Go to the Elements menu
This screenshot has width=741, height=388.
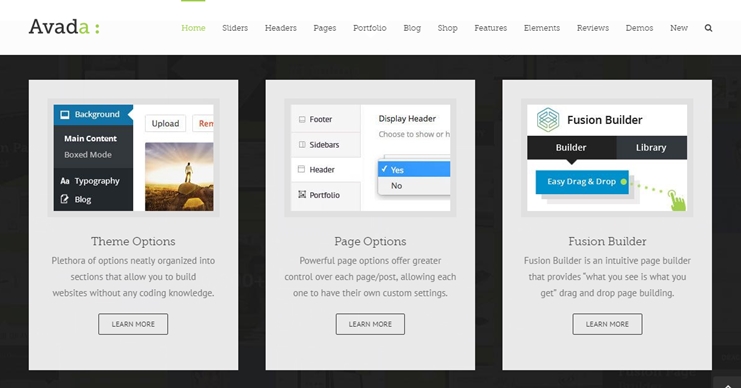point(542,28)
